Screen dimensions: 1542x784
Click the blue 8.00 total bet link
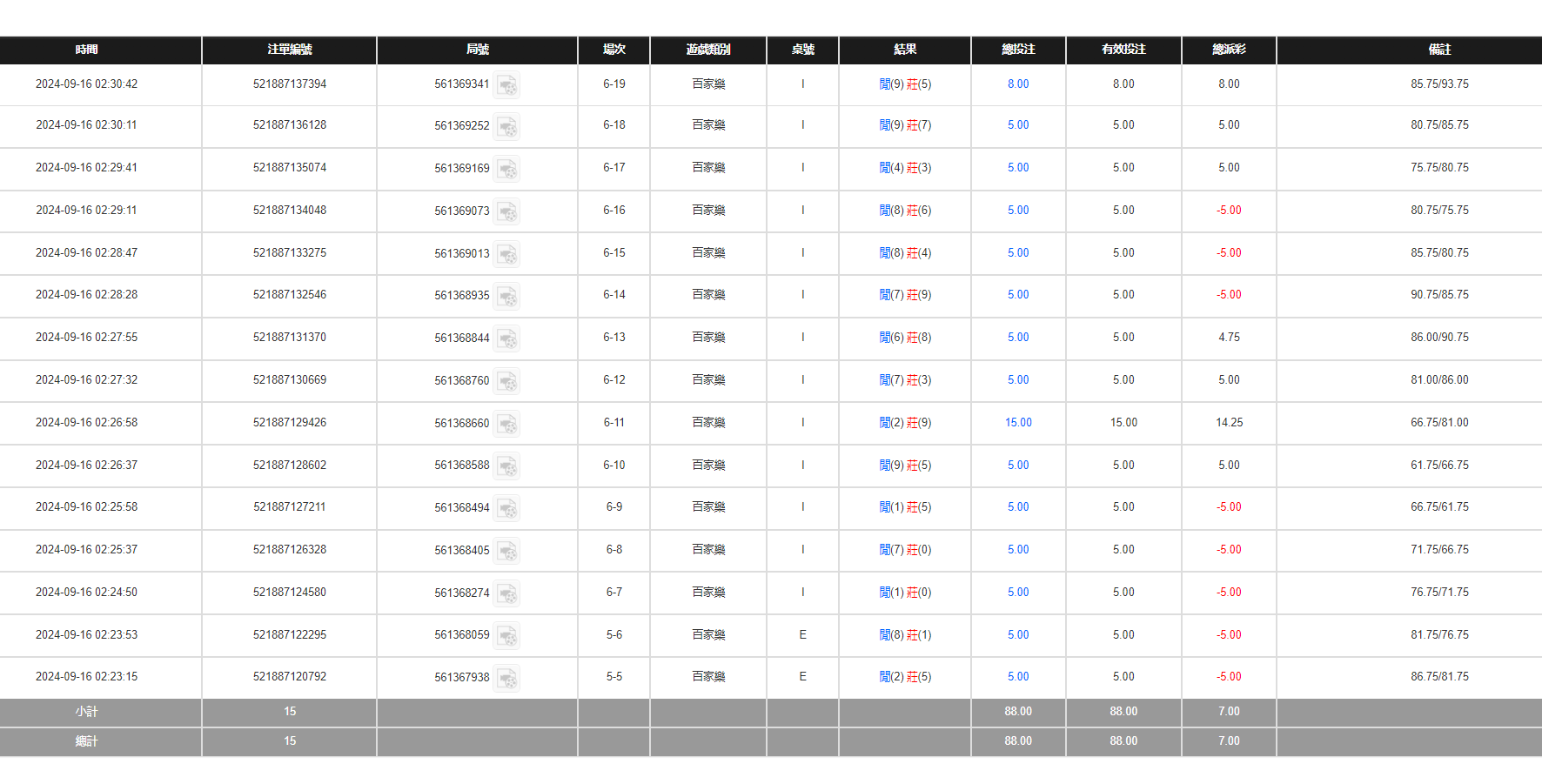1018,84
